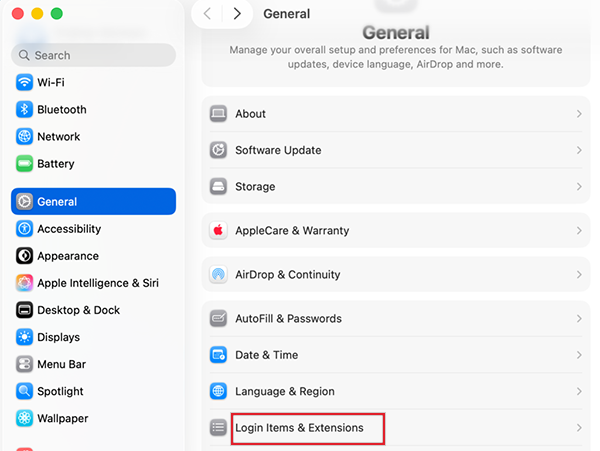Viewport: 600px width, 451px height.
Task: Open Network settings from sidebar
Action: (59, 137)
